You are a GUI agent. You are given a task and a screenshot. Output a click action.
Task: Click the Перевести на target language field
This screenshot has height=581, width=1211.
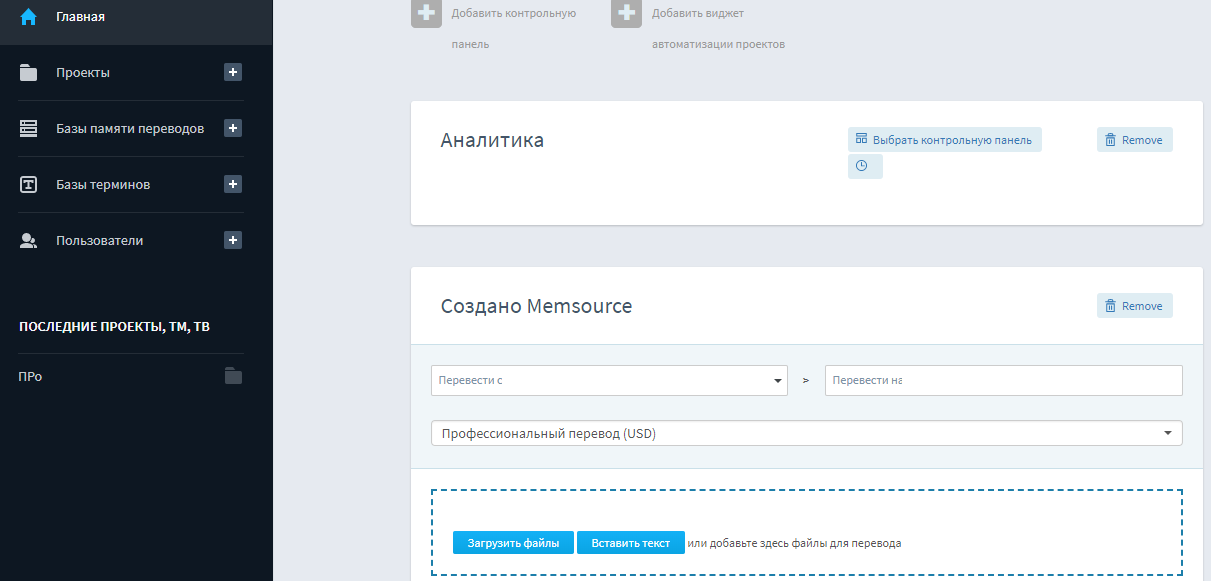click(x=1003, y=380)
